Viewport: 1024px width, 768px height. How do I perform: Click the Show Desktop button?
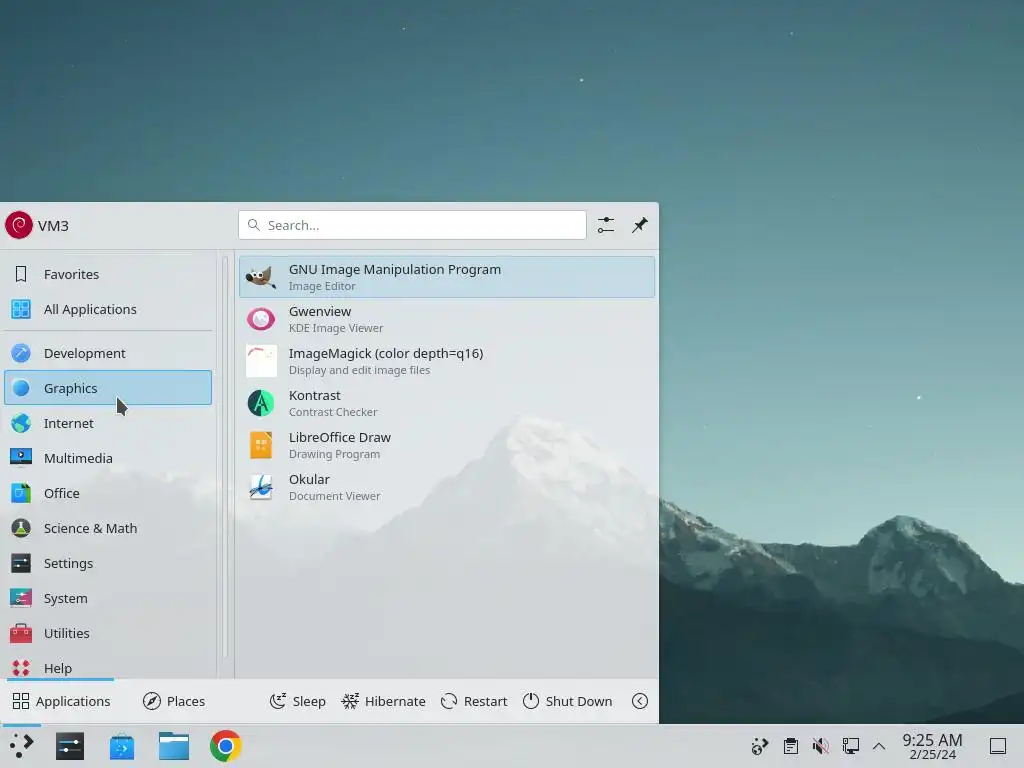pos(998,746)
